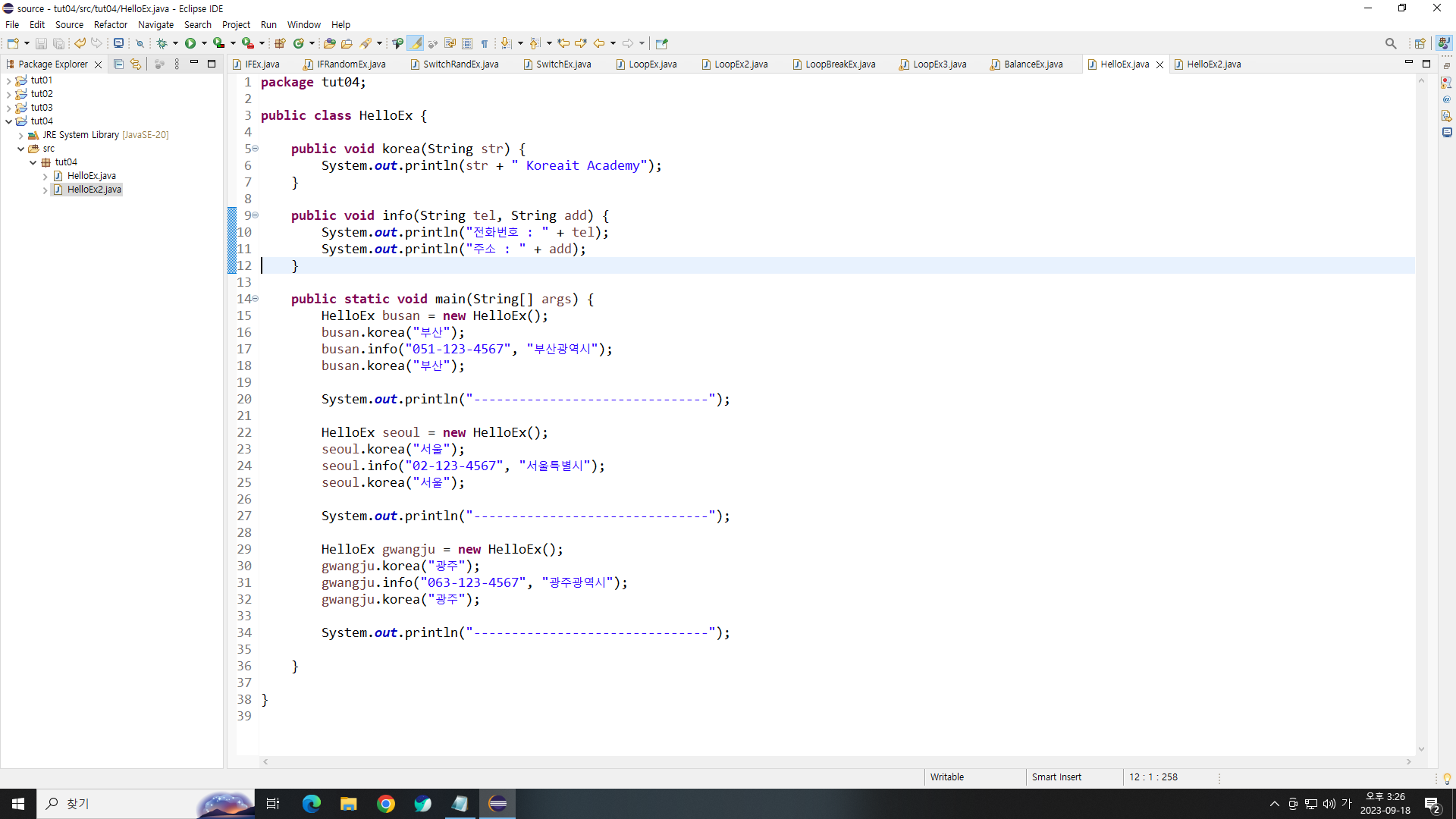Open the Refactor menu
Image resolution: width=1456 pixels, height=819 pixels.
click(110, 24)
